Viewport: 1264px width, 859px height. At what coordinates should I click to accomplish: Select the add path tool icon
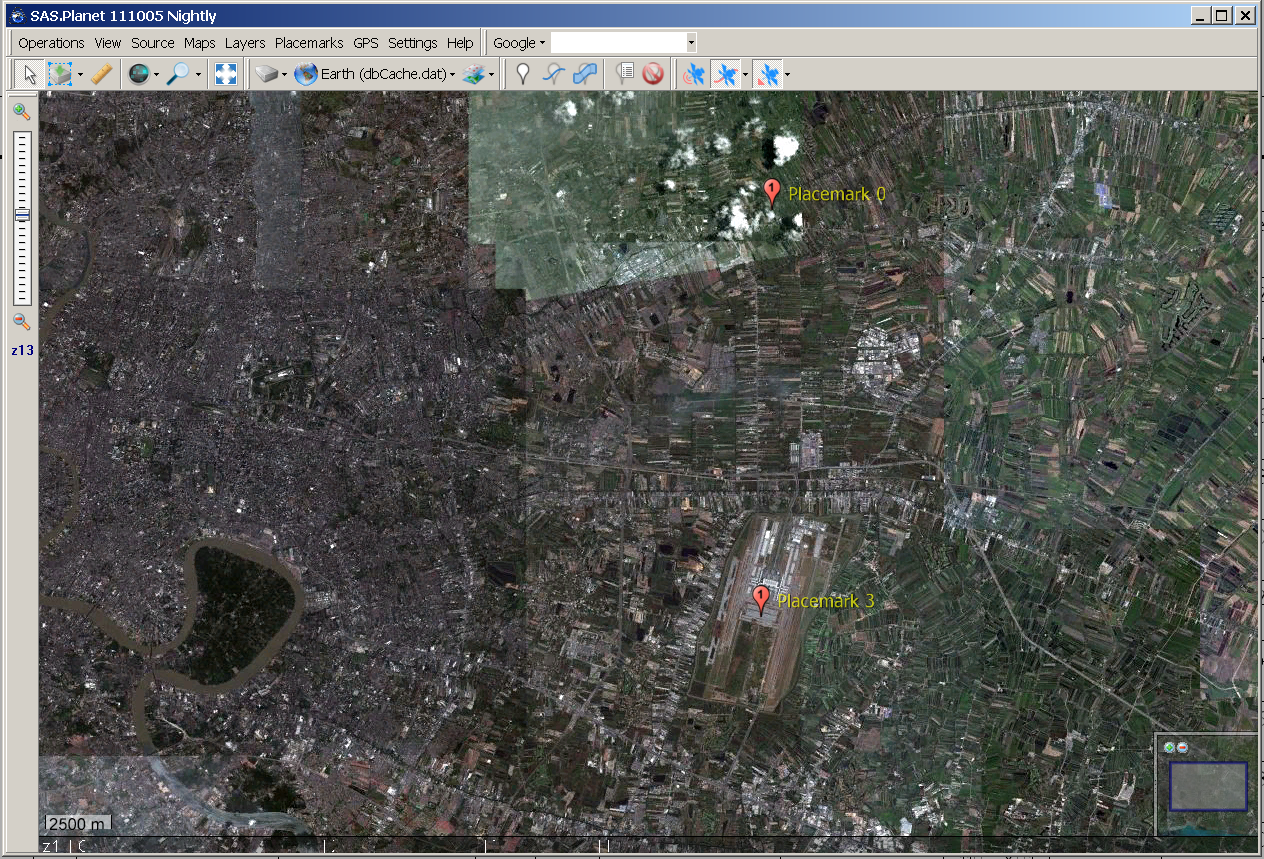(x=554, y=74)
